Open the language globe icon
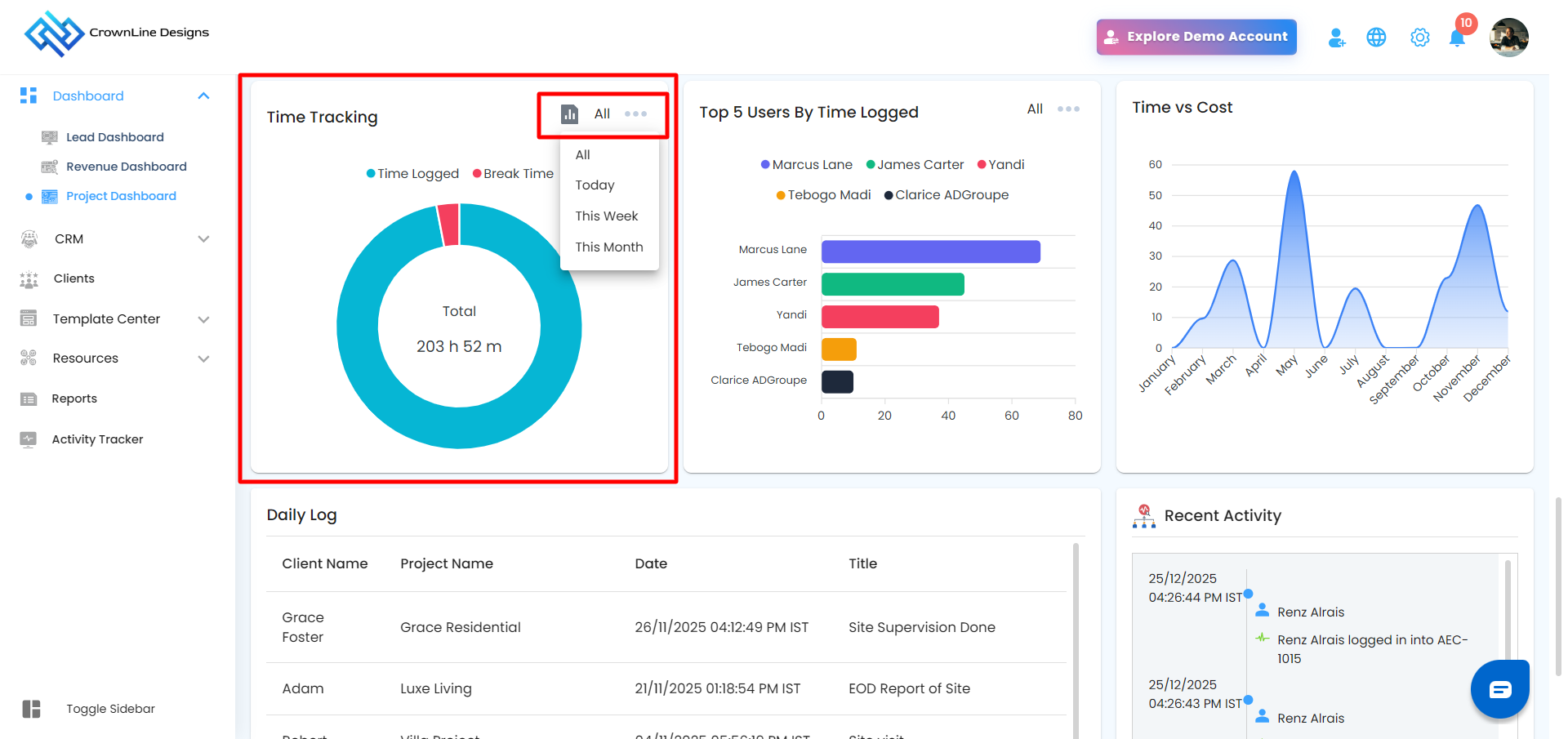Screen dimensions: 1568x739 click(1376, 38)
